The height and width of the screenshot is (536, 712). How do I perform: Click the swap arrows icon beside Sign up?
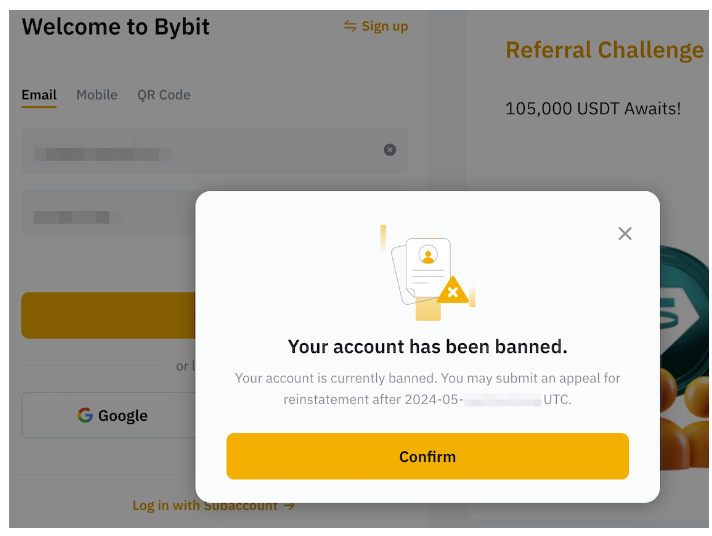(x=350, y=26)
